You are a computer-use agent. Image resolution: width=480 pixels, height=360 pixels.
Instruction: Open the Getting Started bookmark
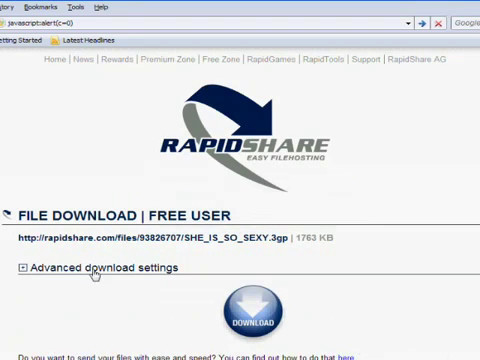(x=21, y=40)
